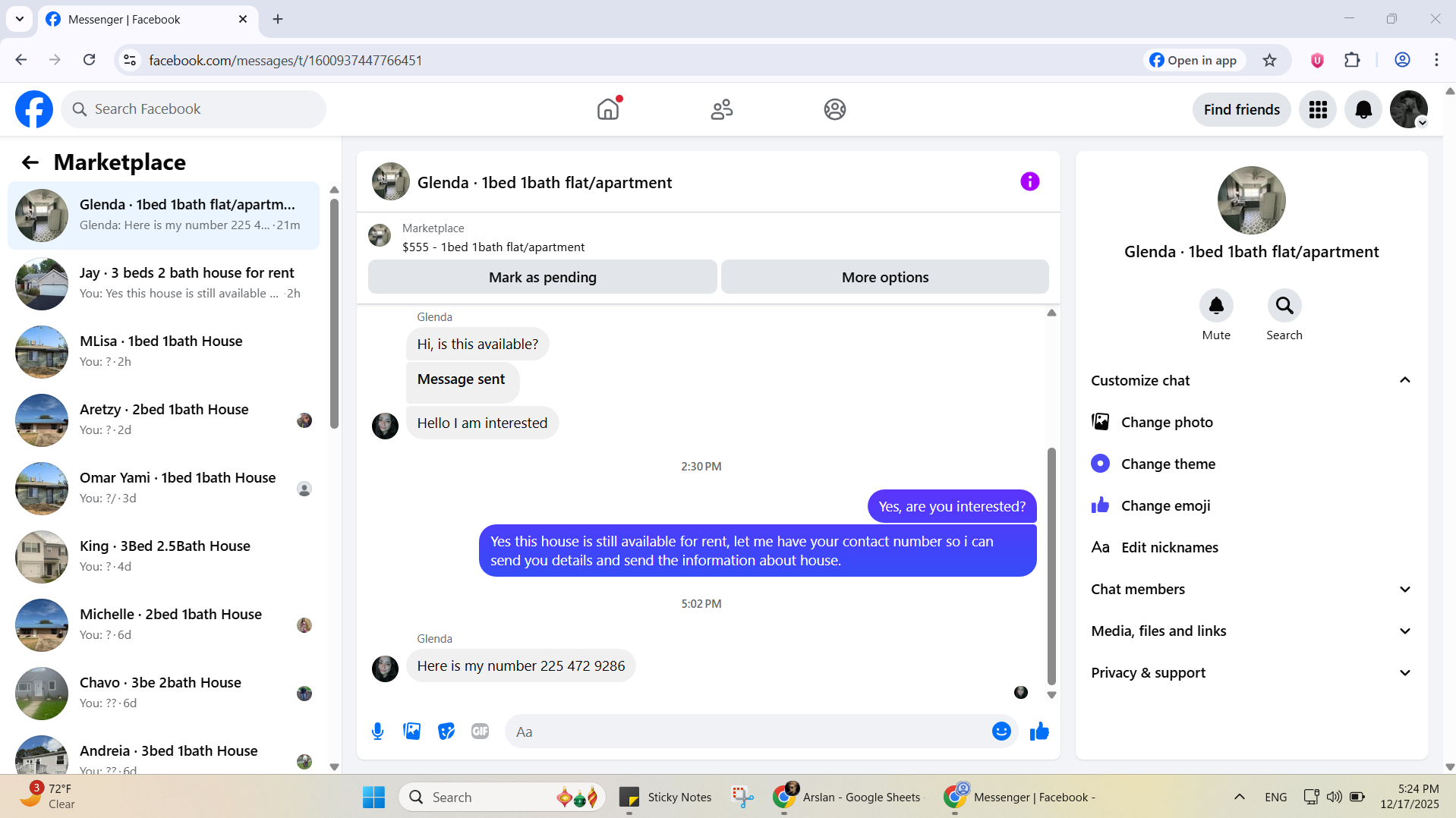Reload the page
The width and height of the screenshot is (1456, 818).
89,60
